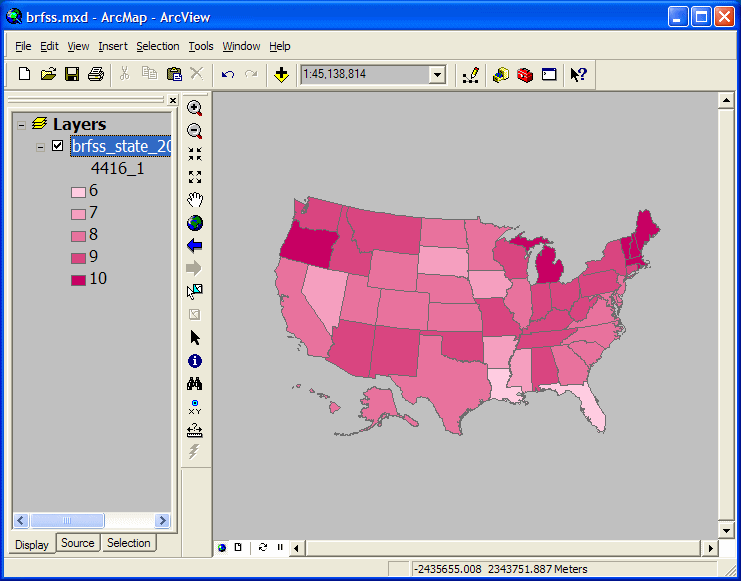The height and width of the screenshot is (581, 741).
Task: Click the color swatch for class 10
Action: 78,279
